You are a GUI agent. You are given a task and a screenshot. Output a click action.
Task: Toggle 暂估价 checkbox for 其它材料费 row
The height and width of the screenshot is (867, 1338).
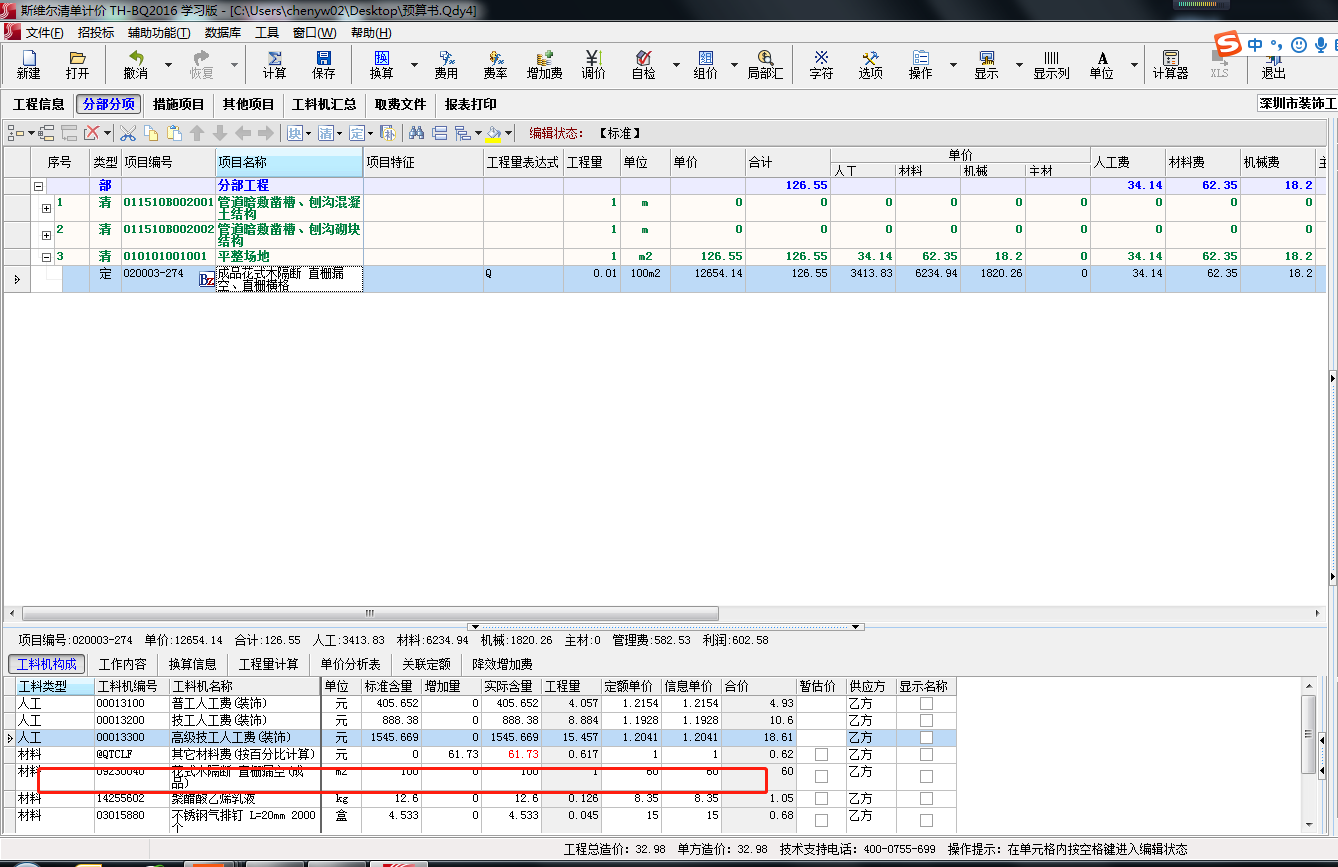821,754
